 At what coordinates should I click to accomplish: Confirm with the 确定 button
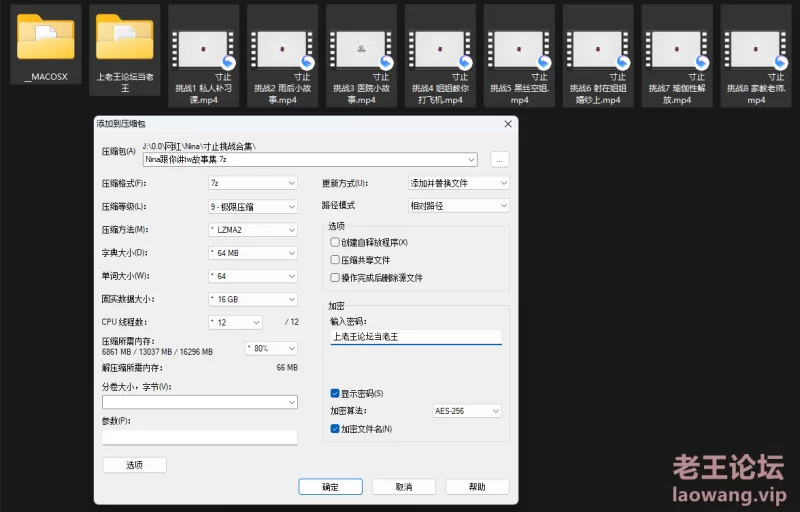click(x=331, y=487)
